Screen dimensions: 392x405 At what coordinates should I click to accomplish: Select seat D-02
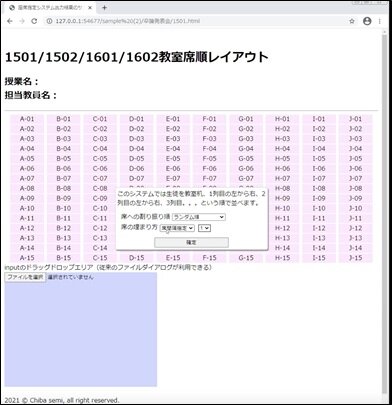(136, 129)
